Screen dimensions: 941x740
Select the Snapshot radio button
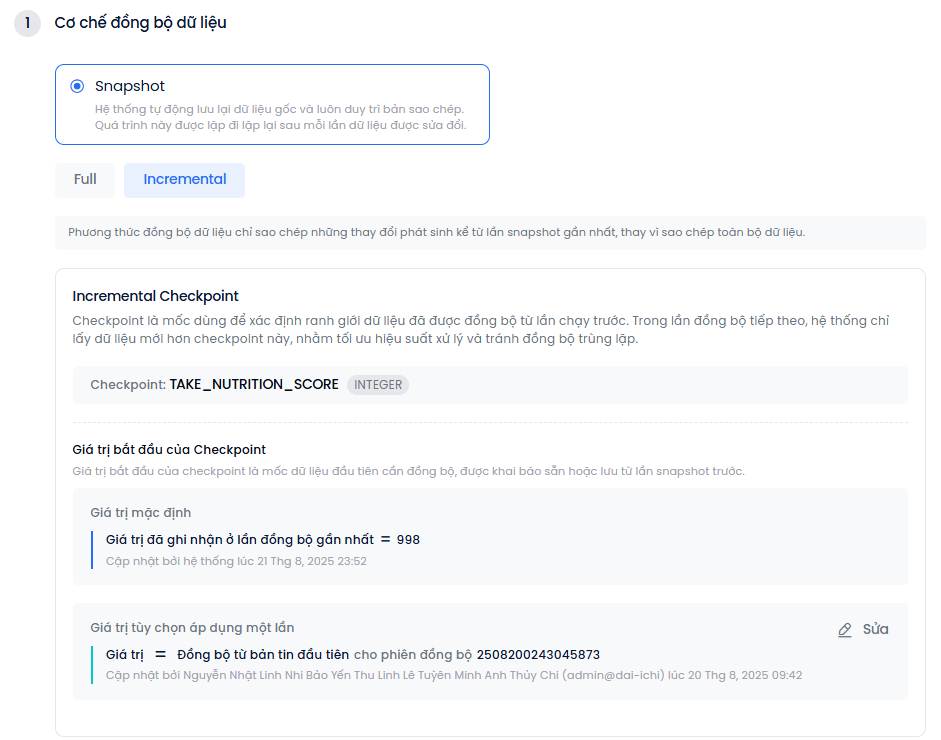click(77, 86)
